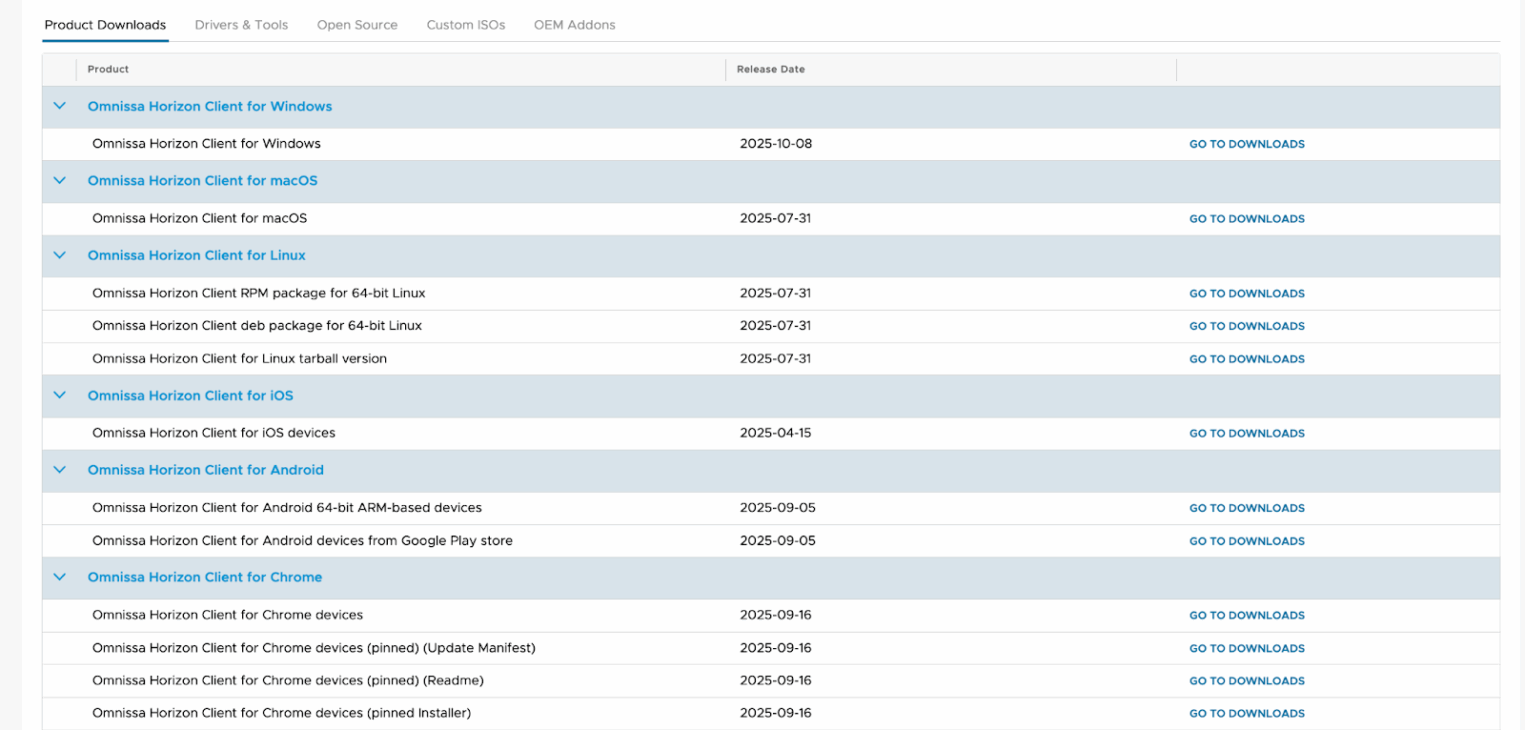This screenshot has height=730, width=1525.
Task: Collapse the Horizon Client for Linux group
Action: pyautogui.click(x=59, y=256)
